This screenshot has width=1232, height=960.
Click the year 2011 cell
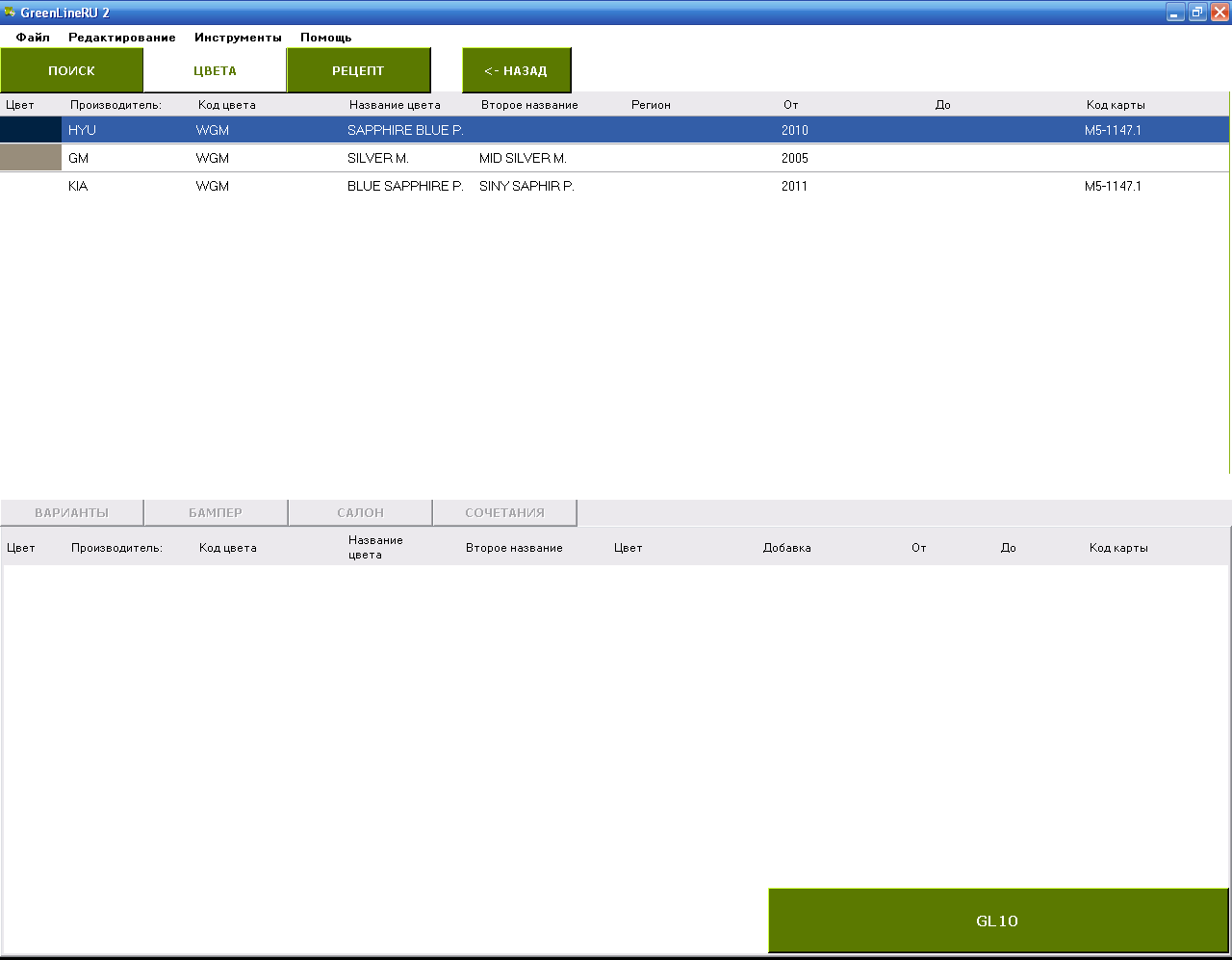[x=795, y=186]
